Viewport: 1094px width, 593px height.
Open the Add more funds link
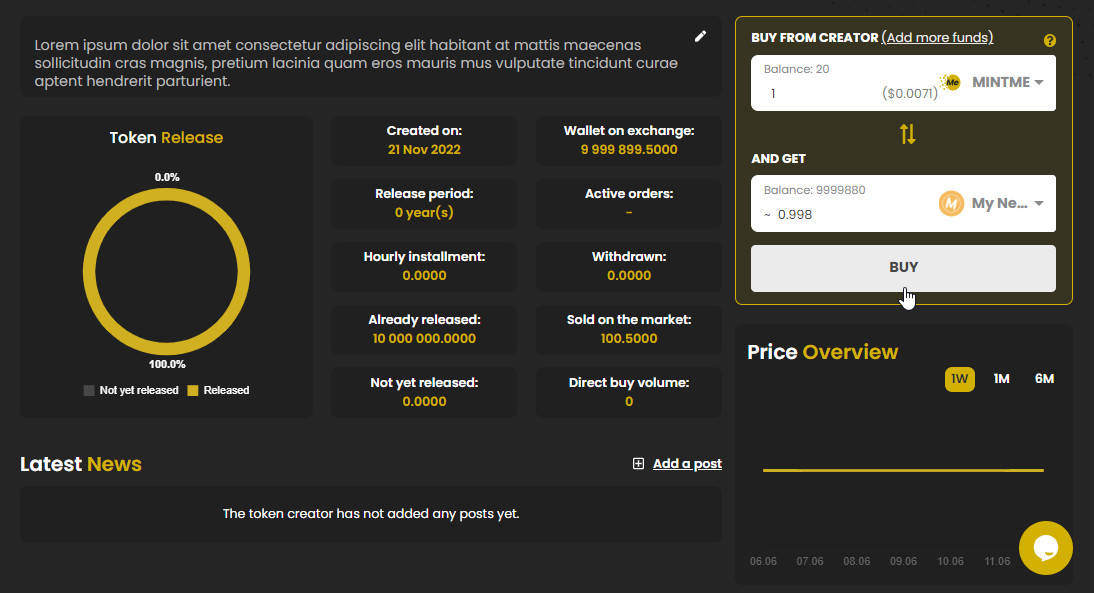937,38
